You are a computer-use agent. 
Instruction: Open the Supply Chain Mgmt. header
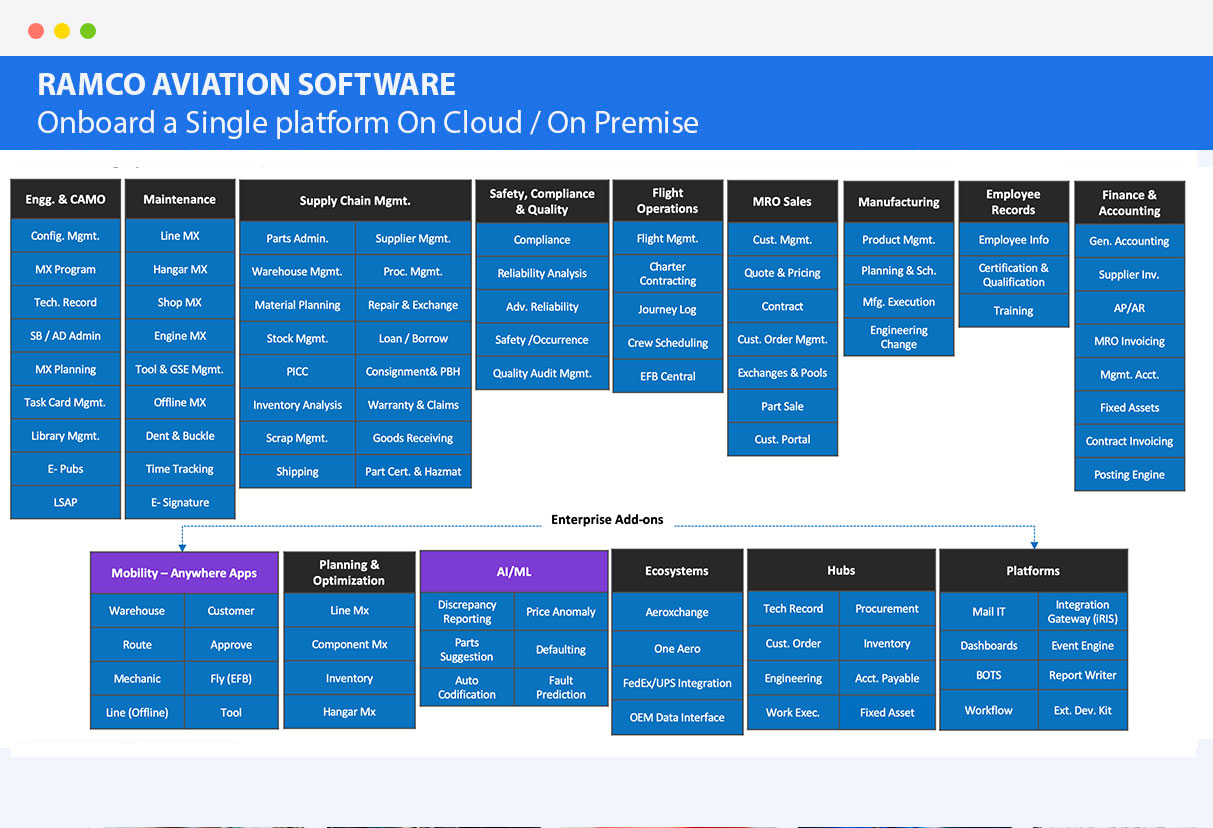click(x=355, y=201)
